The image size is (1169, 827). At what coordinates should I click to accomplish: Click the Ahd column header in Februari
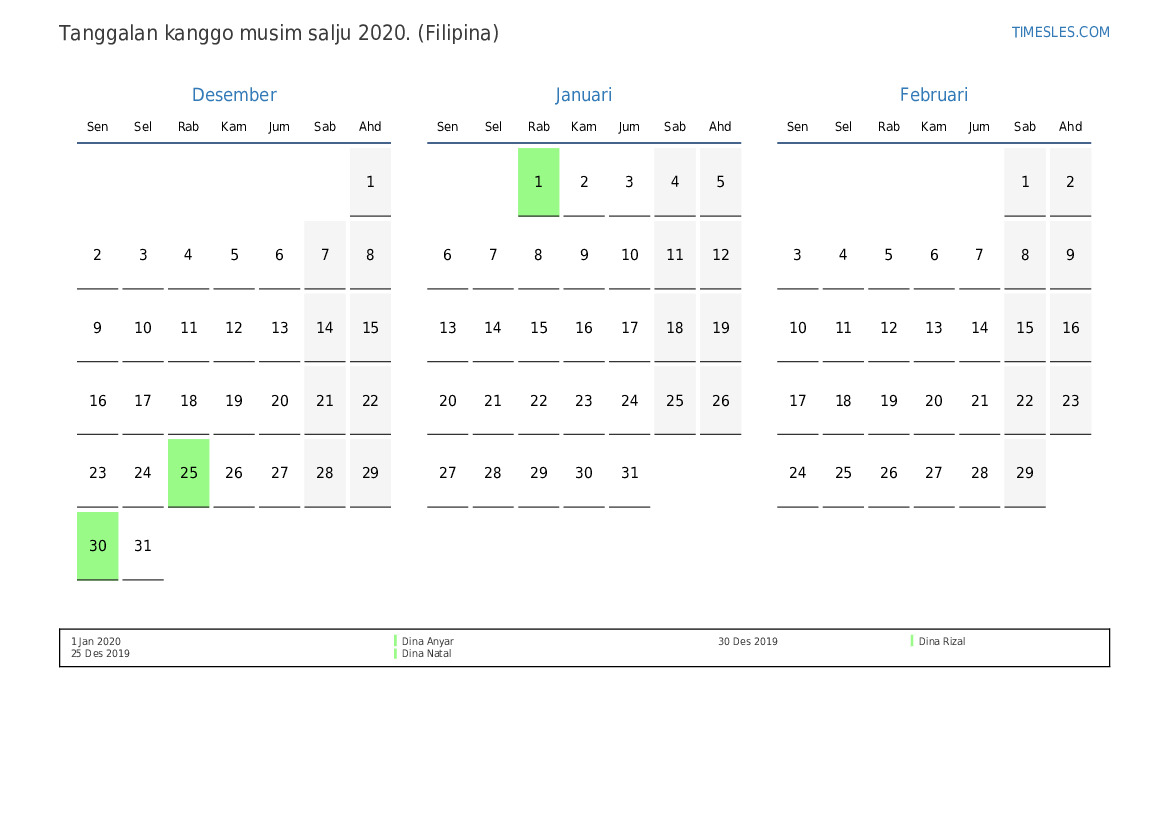click(1070, 127)
